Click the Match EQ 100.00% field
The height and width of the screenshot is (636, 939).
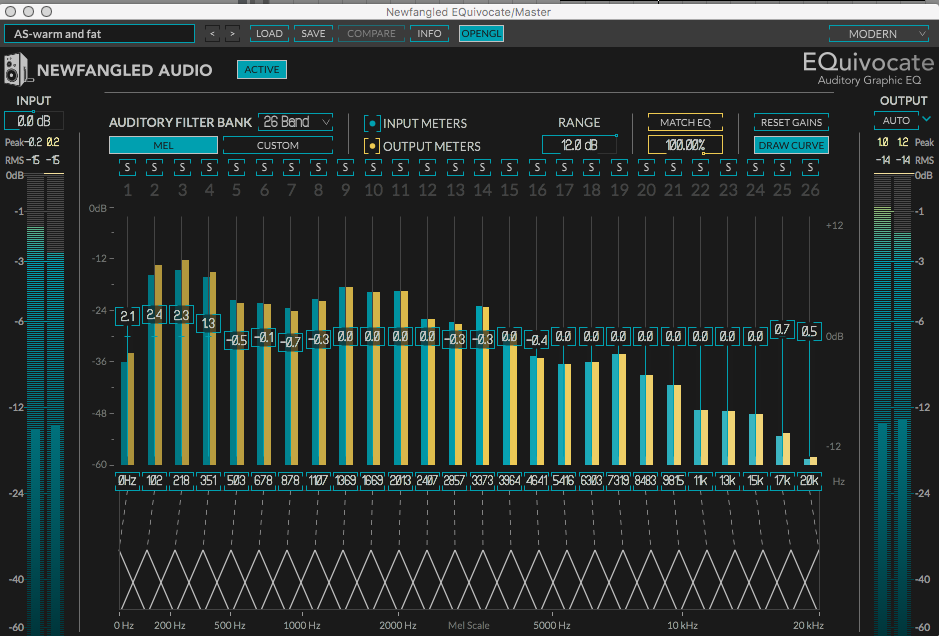pyautogui.click(x=685, y=145)
